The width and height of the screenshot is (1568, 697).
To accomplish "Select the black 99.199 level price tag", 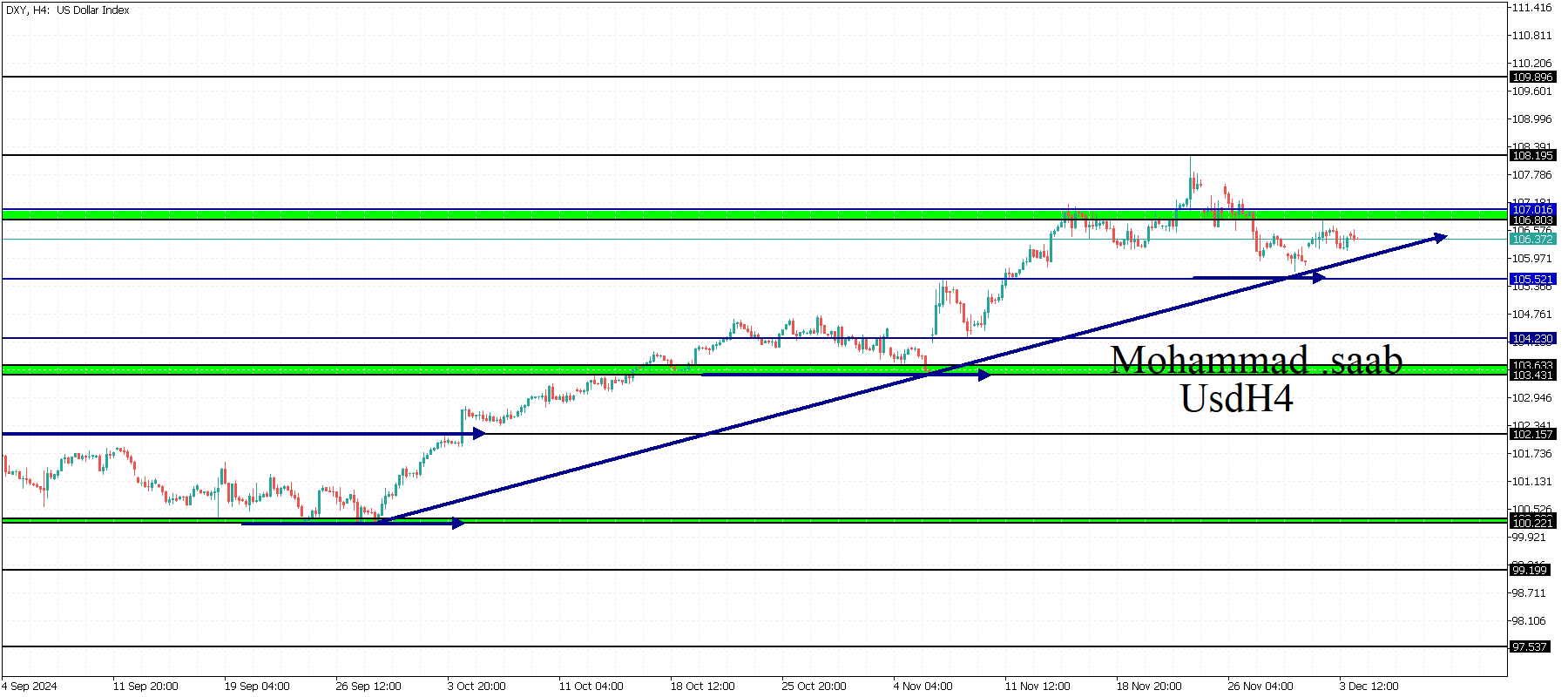I will pyautogui.click(x=1530, y=571).
